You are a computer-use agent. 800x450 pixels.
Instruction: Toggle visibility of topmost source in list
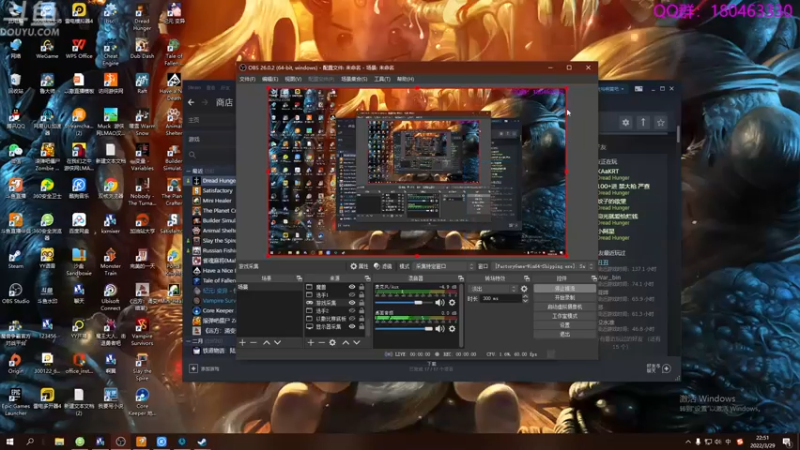pyautogui.click(x=352, y=287)
